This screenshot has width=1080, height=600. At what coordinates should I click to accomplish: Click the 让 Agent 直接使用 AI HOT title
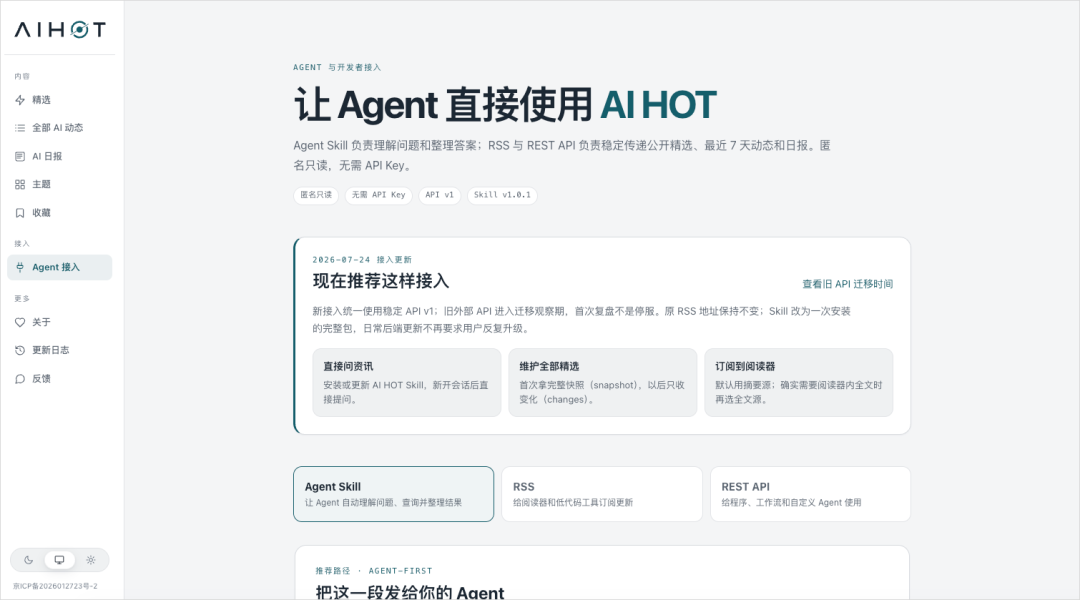point(505,105)
